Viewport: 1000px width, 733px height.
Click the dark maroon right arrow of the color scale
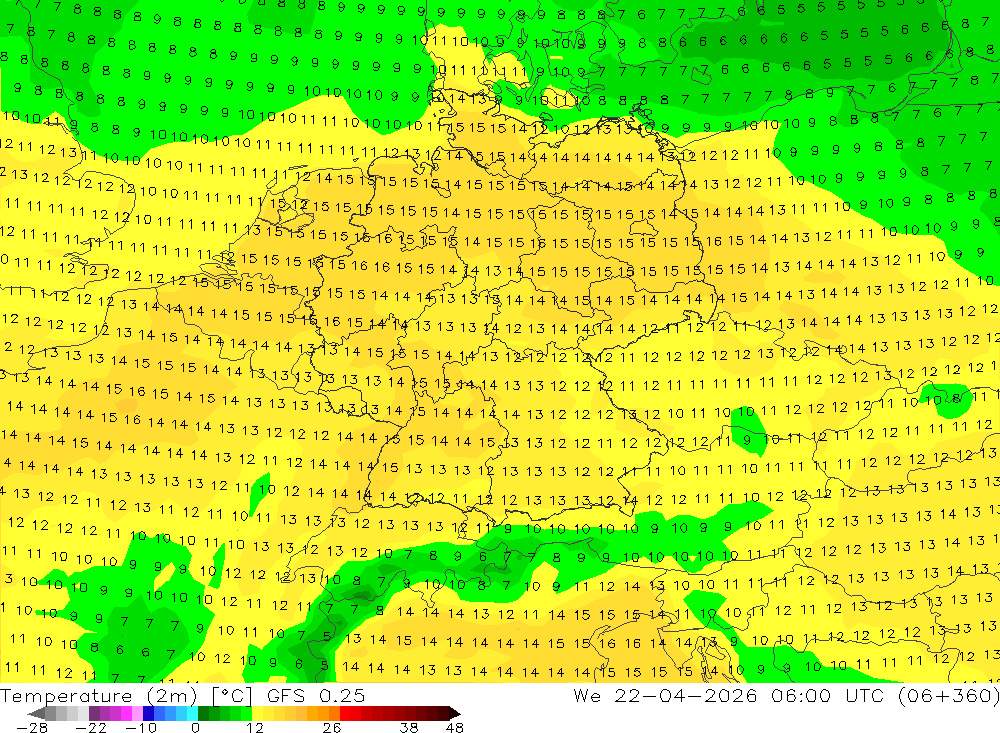point(455,713)
